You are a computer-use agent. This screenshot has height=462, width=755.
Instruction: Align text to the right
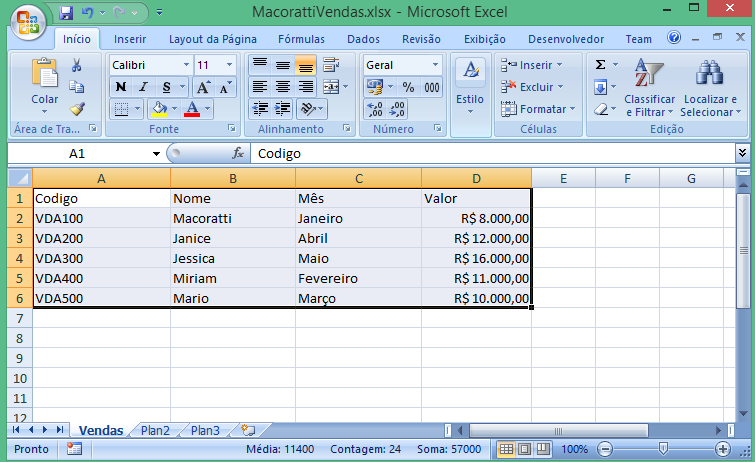pos(305,87)
